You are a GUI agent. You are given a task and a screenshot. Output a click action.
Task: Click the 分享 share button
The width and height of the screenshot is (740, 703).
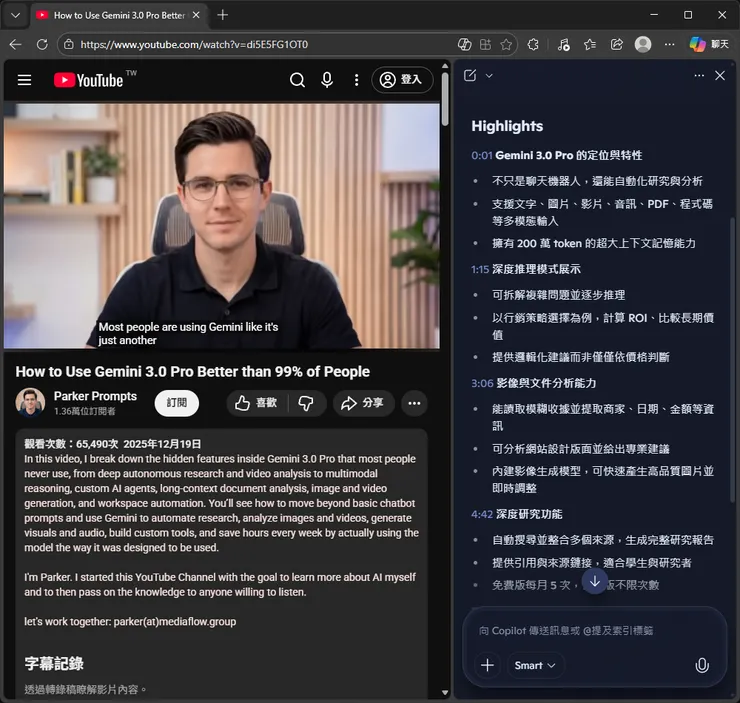tap(363, 403)
